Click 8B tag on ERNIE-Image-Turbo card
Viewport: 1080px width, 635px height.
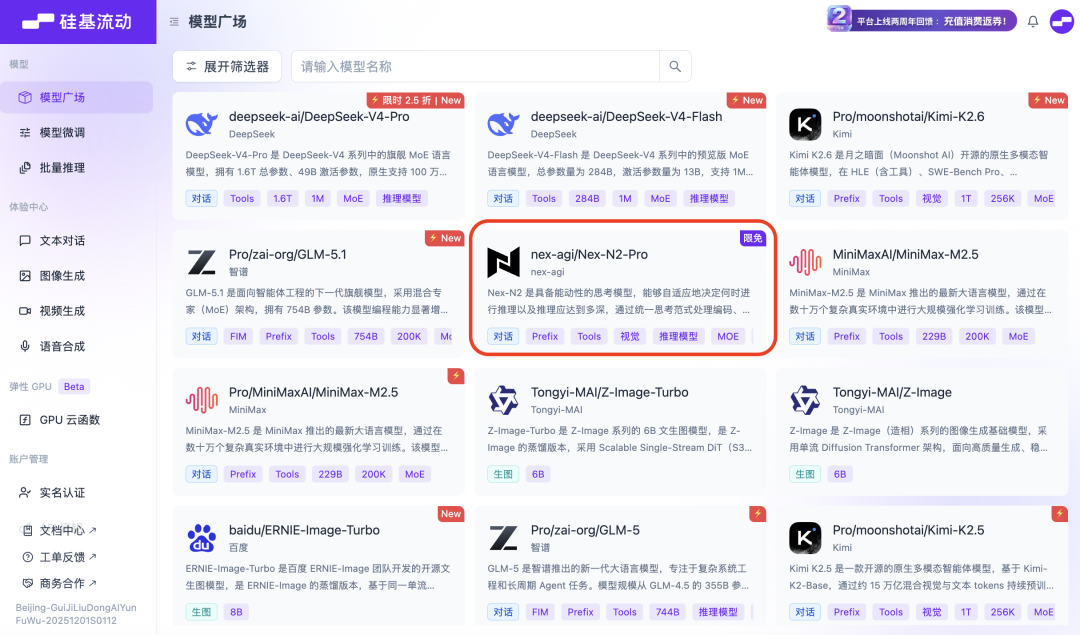pos(236,612)
